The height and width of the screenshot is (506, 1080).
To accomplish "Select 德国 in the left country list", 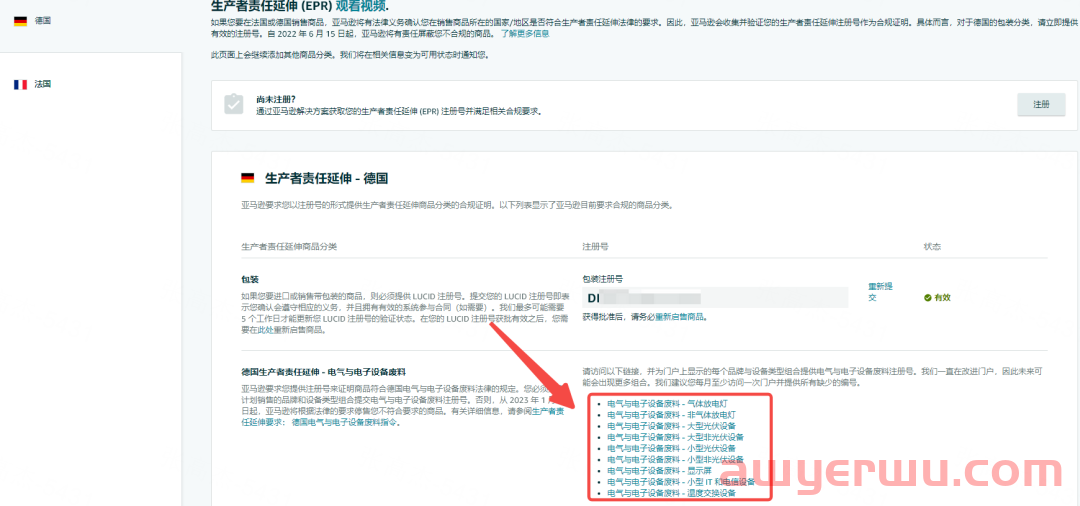I will tap(43, 21).
